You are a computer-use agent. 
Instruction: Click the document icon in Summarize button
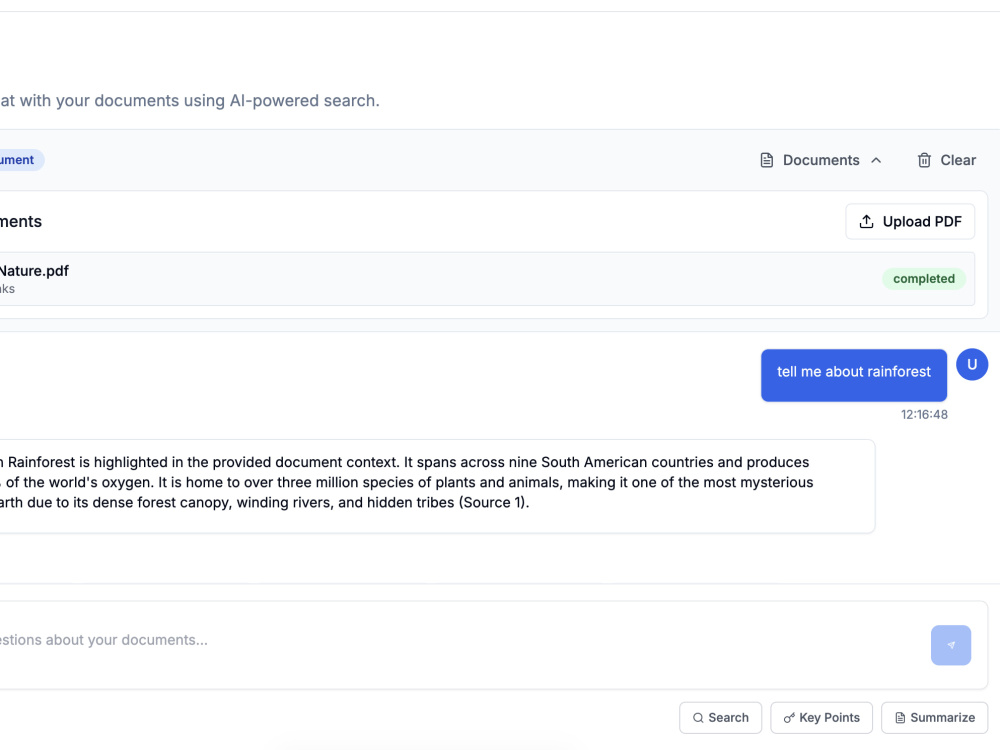[x=900, y=717]
